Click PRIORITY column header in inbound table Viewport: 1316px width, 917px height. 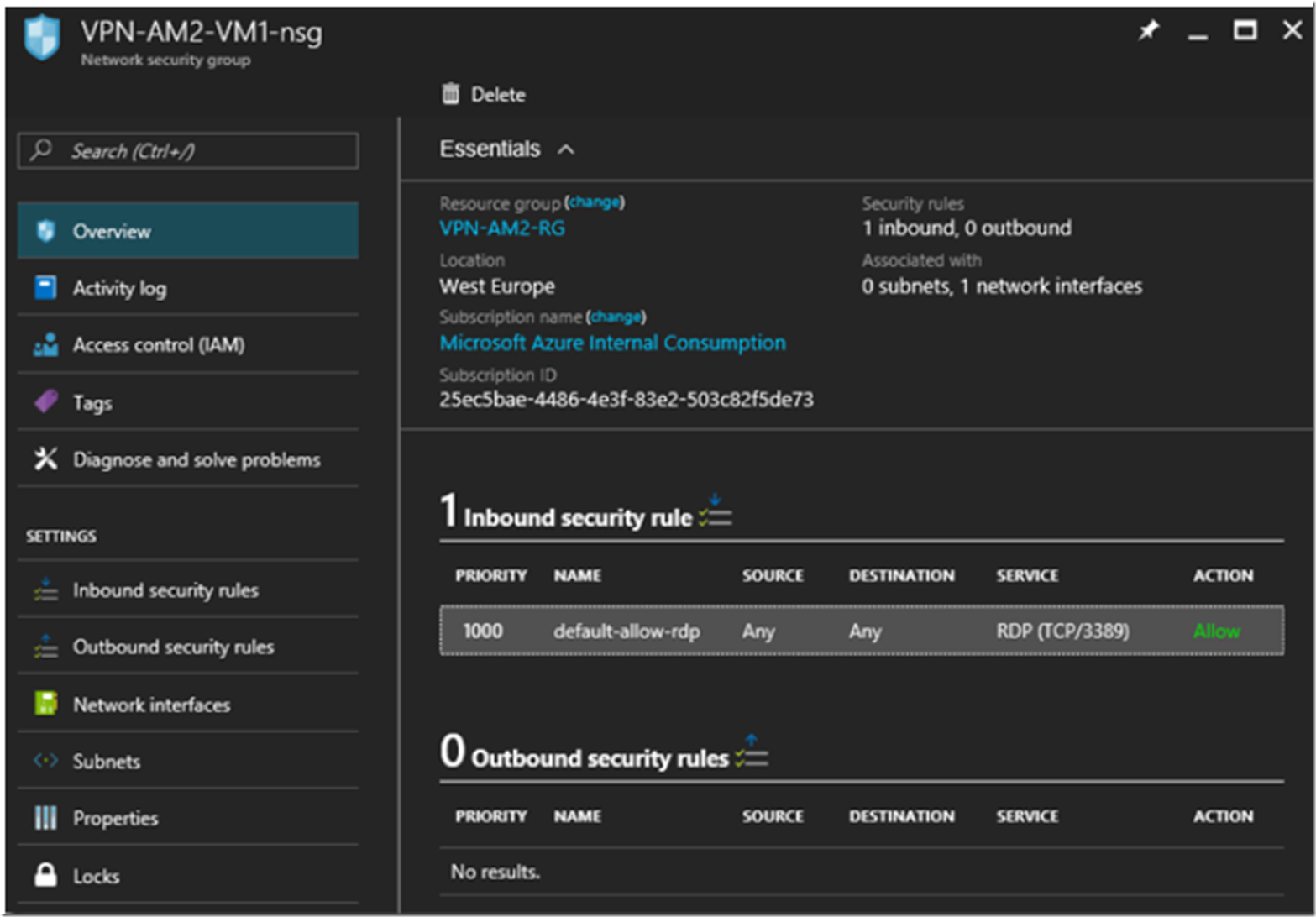491,575
